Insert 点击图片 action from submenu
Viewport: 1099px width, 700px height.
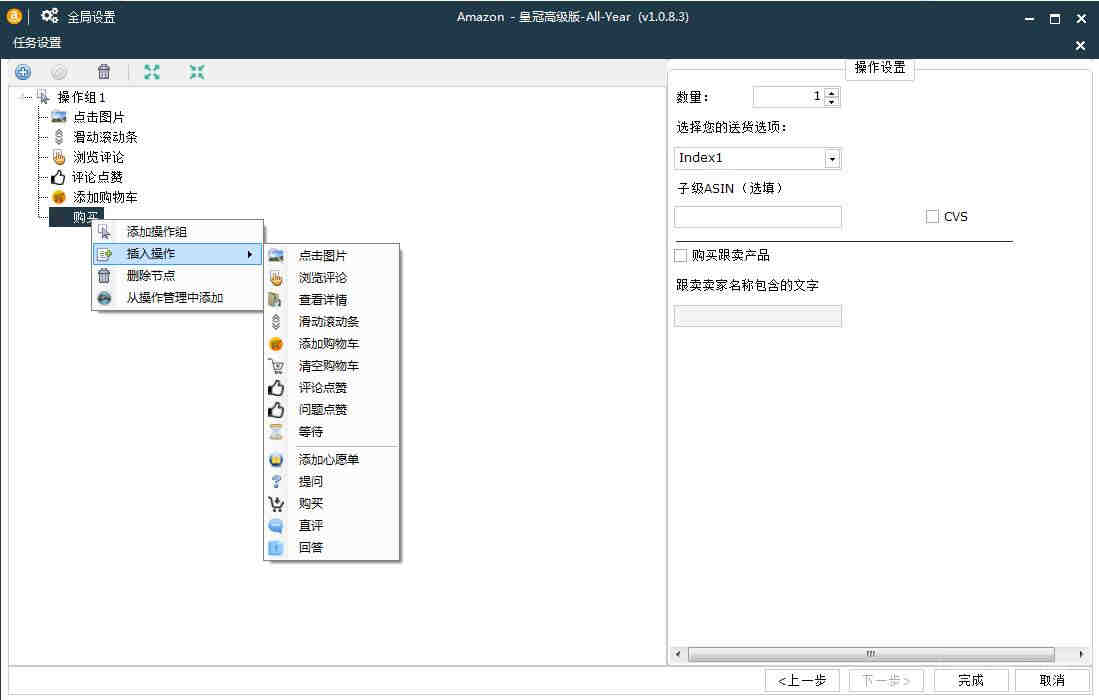(332, 256)
